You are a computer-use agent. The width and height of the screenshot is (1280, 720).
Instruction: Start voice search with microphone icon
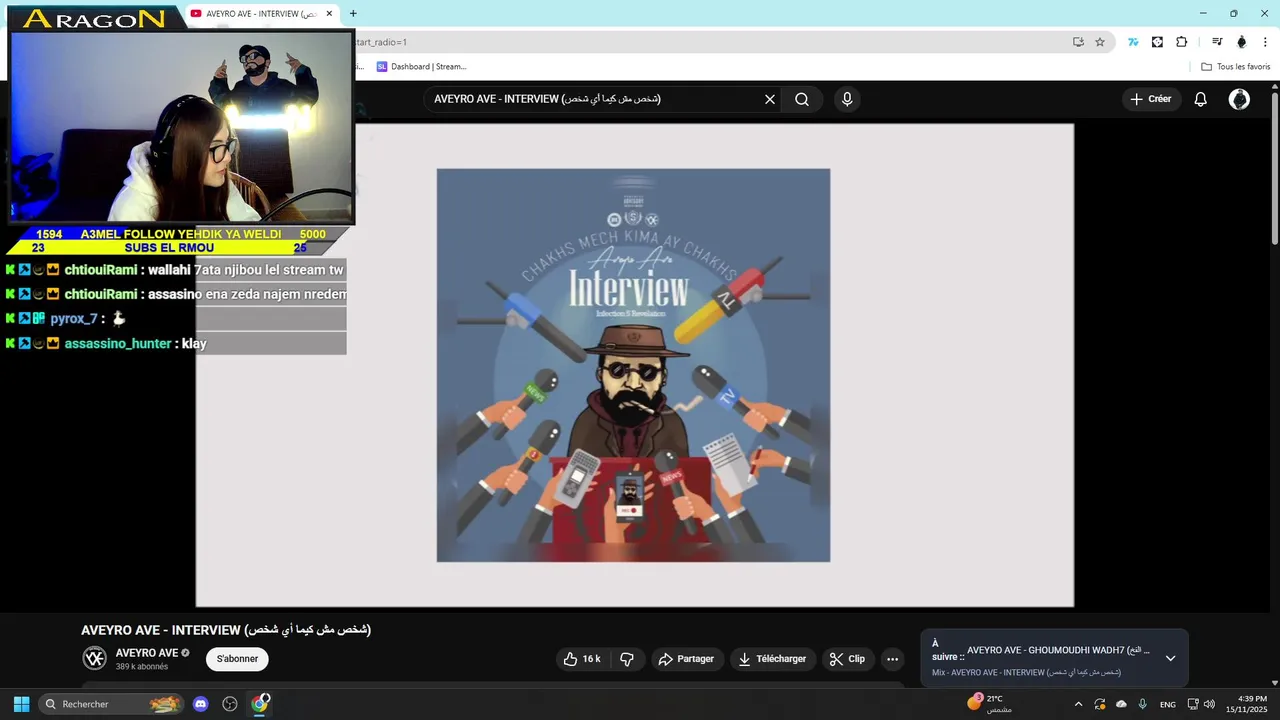(x=847, y=99)
